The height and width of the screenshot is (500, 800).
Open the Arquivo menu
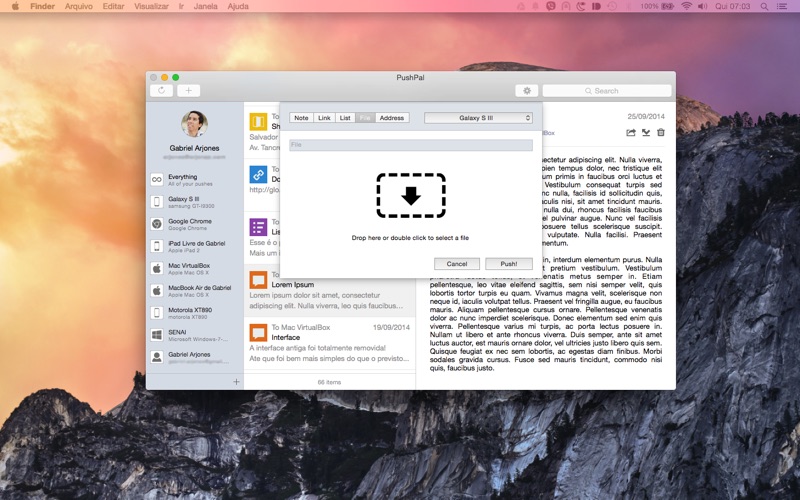[79, 6]
